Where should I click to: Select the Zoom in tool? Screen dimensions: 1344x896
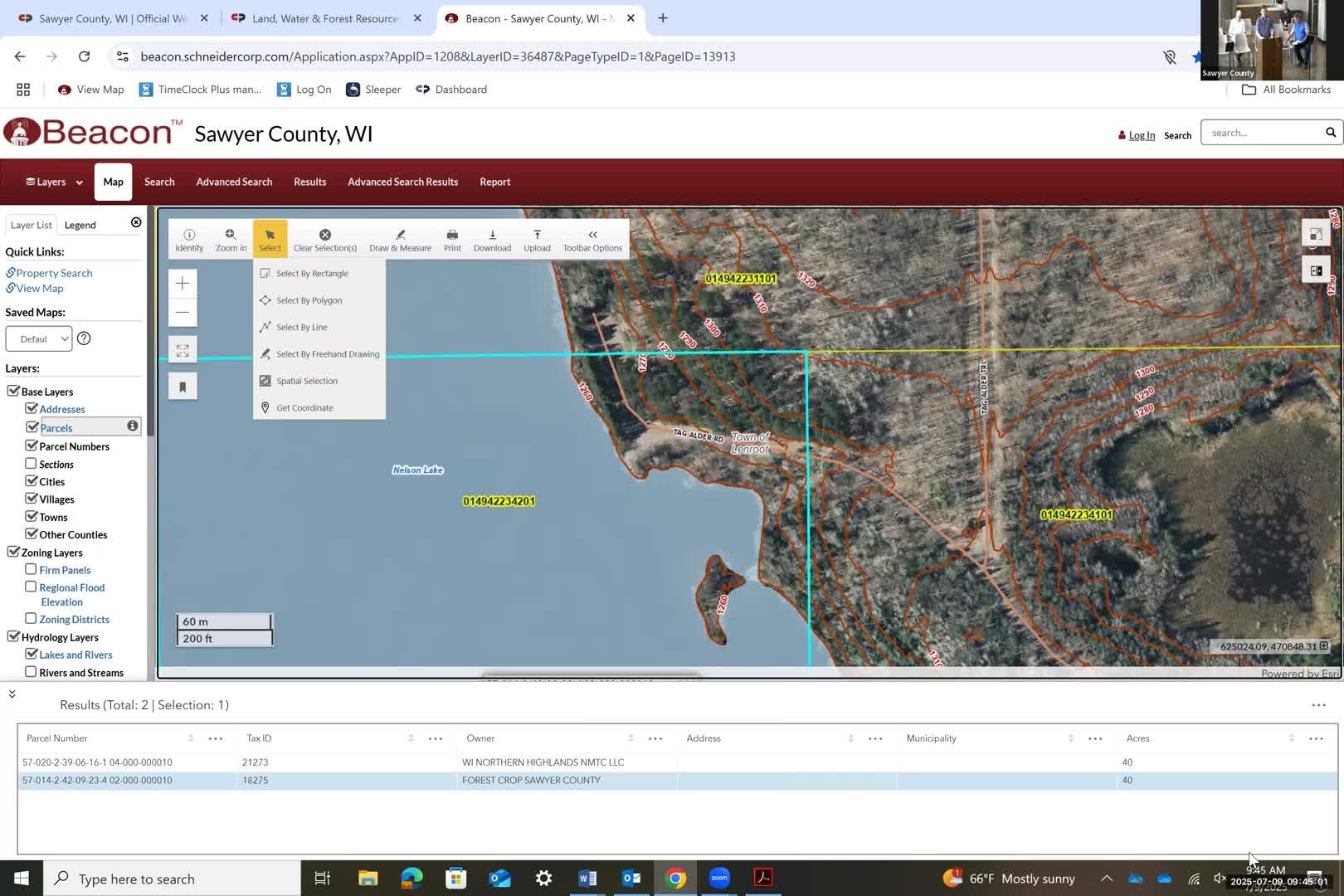tap(231, 239)
